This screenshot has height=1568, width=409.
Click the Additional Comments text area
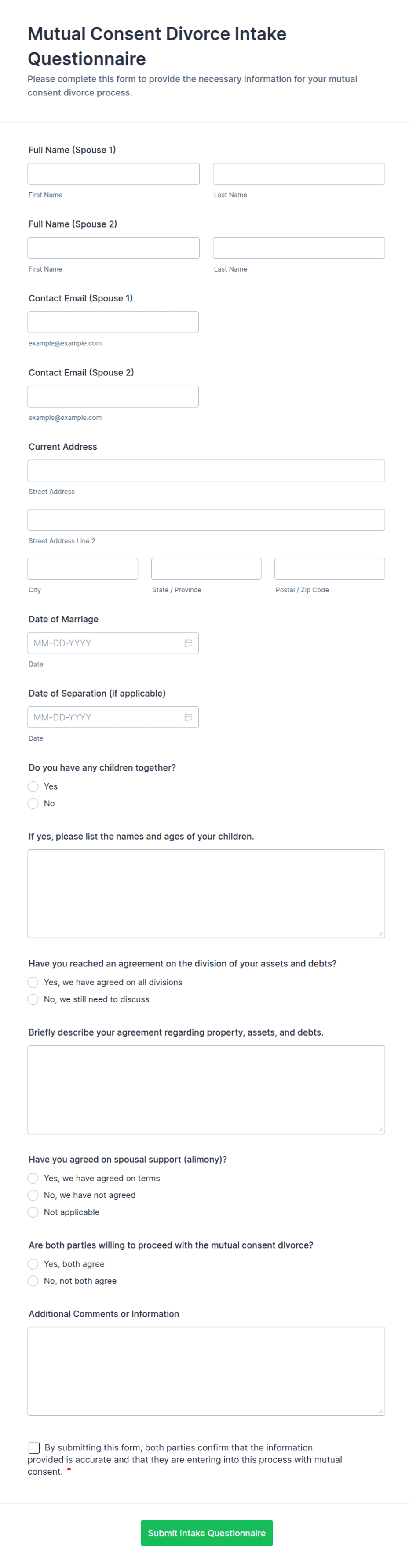pyautogui.click(x=206, y=1371)
